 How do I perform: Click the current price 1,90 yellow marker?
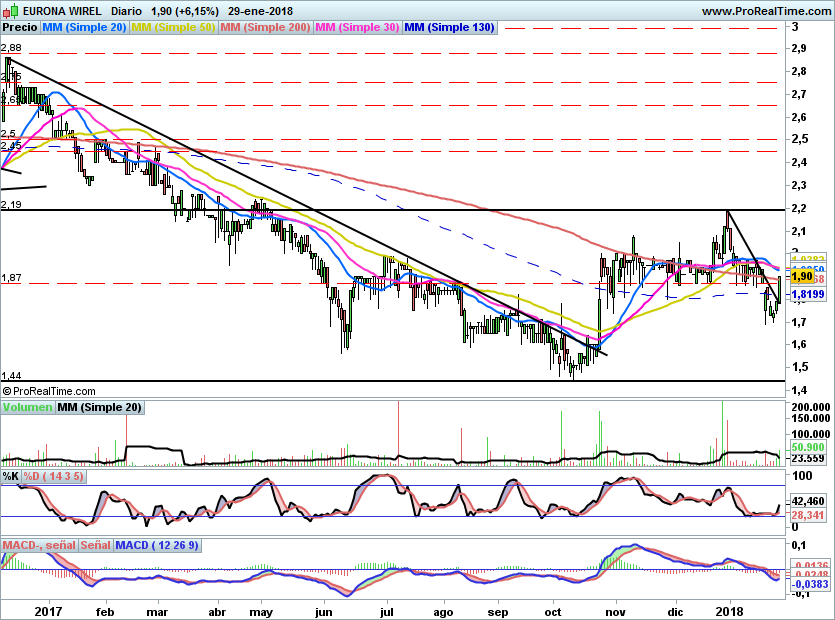tap(800, 277)
